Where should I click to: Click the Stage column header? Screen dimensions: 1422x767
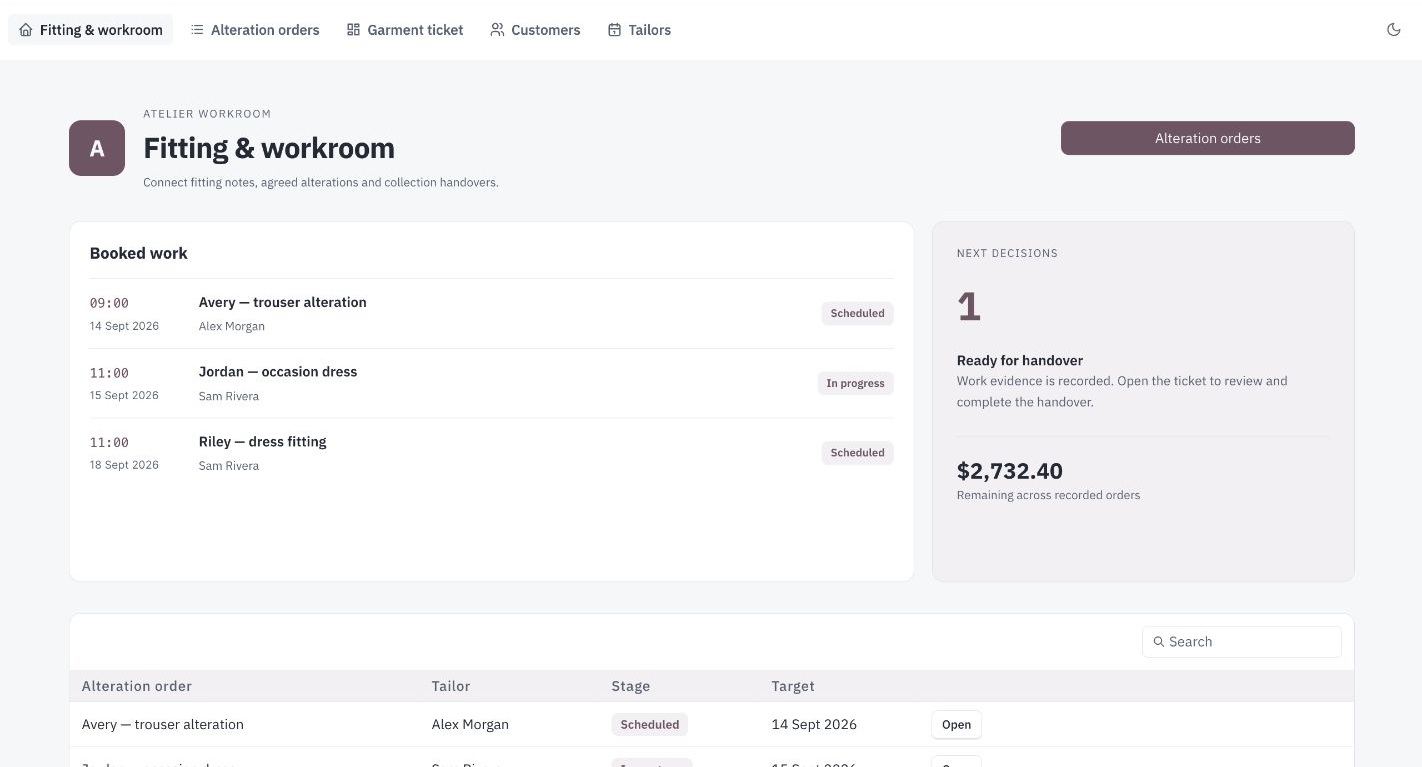tap(631, 686)
